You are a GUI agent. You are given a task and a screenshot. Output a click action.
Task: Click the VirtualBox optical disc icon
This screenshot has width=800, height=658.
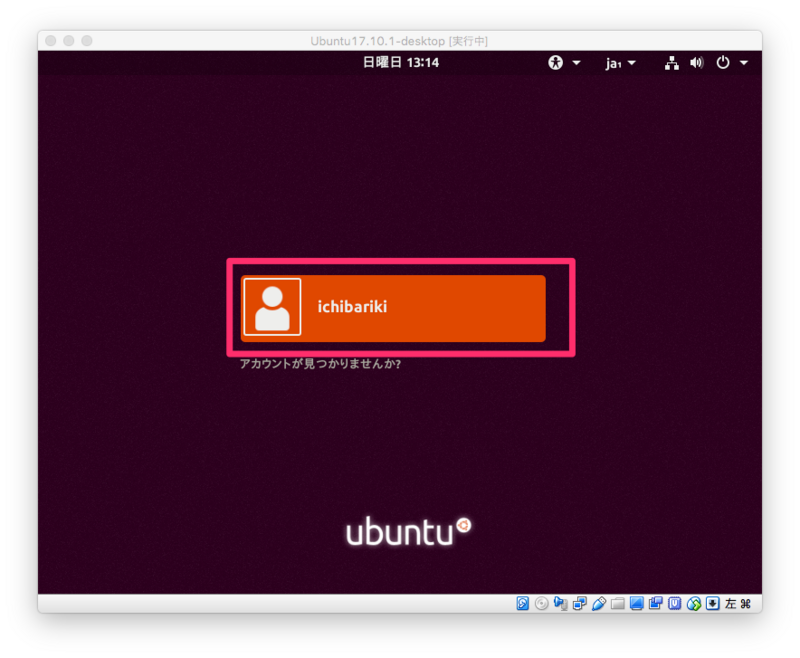point(541,603)
